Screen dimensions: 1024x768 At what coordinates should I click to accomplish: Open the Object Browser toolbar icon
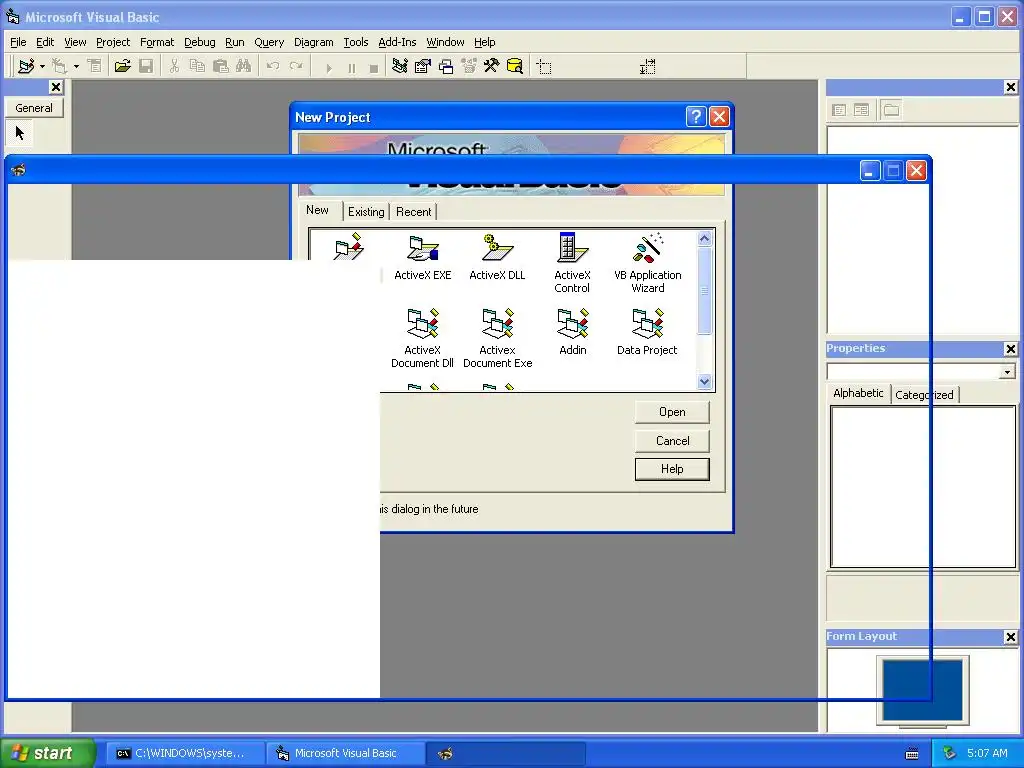point(469,66)
